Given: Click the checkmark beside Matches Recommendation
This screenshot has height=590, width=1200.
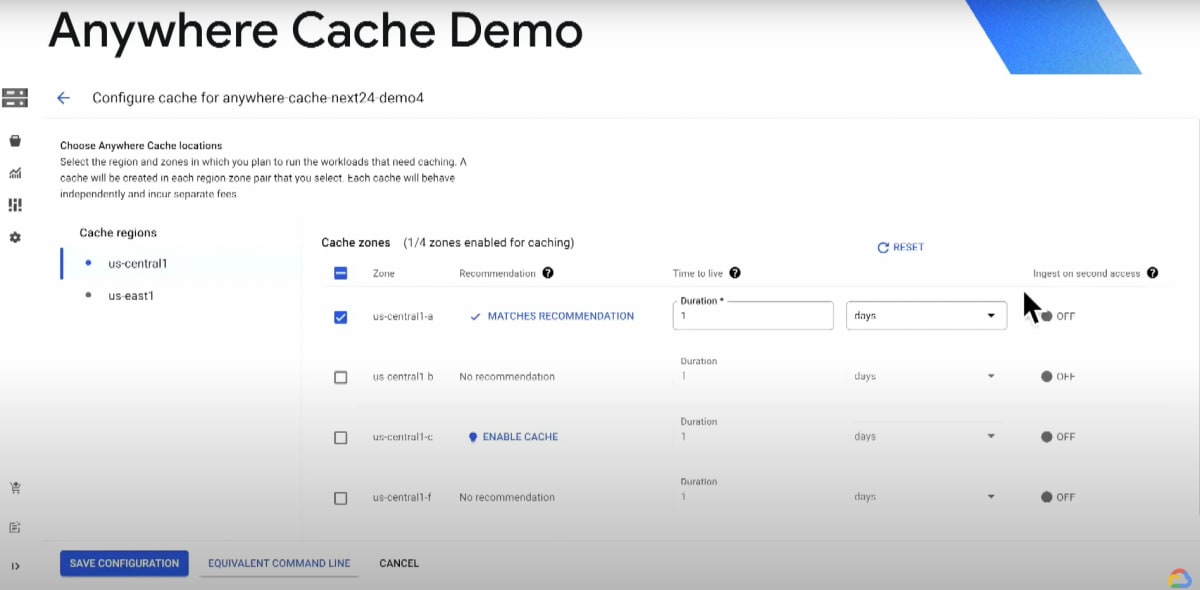Looking at the screenshot, I should [x=476, y=316].
